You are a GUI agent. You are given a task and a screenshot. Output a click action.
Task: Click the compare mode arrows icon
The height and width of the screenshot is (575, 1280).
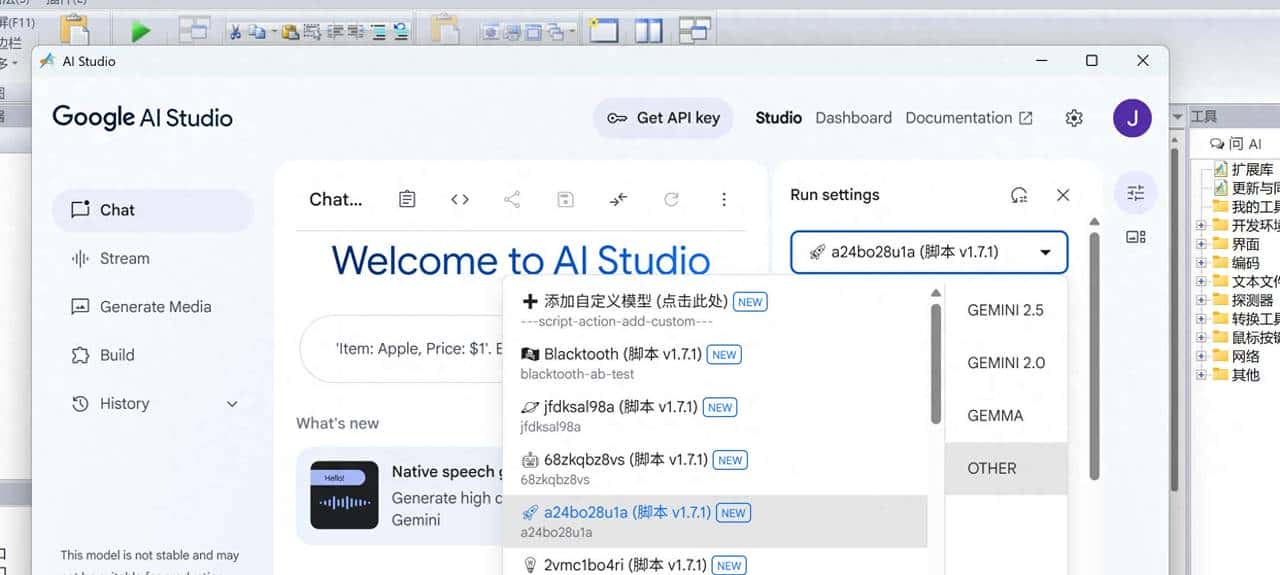tap(618, 199)
